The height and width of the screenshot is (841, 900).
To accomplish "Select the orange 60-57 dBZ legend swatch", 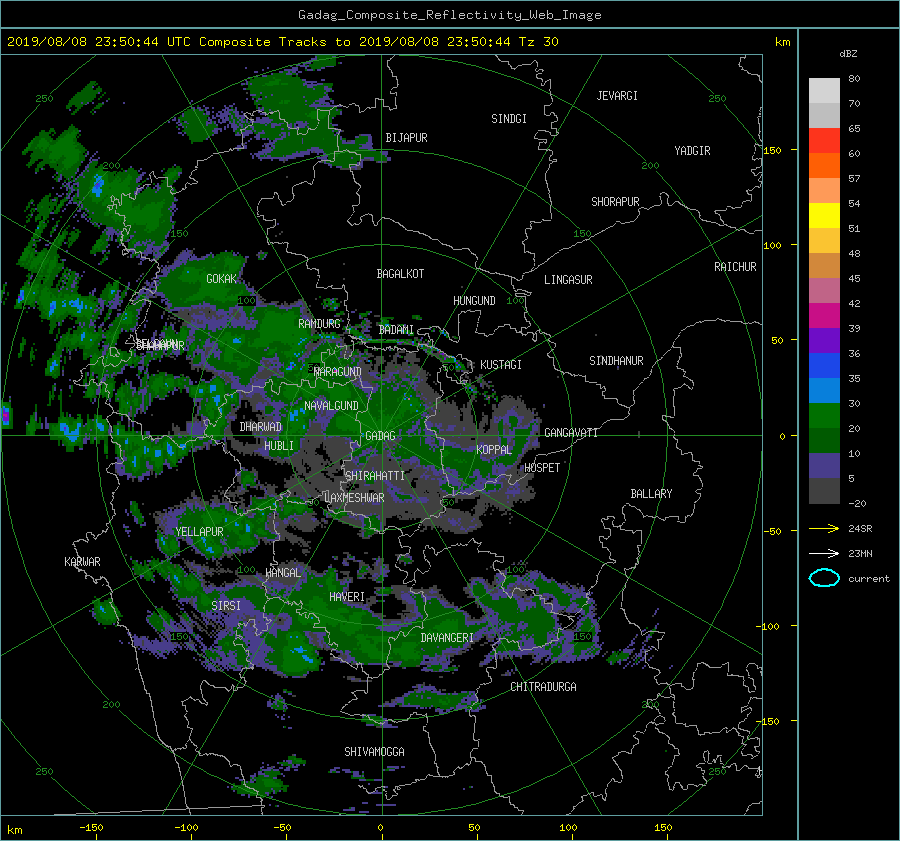I will tap(824, 165).
